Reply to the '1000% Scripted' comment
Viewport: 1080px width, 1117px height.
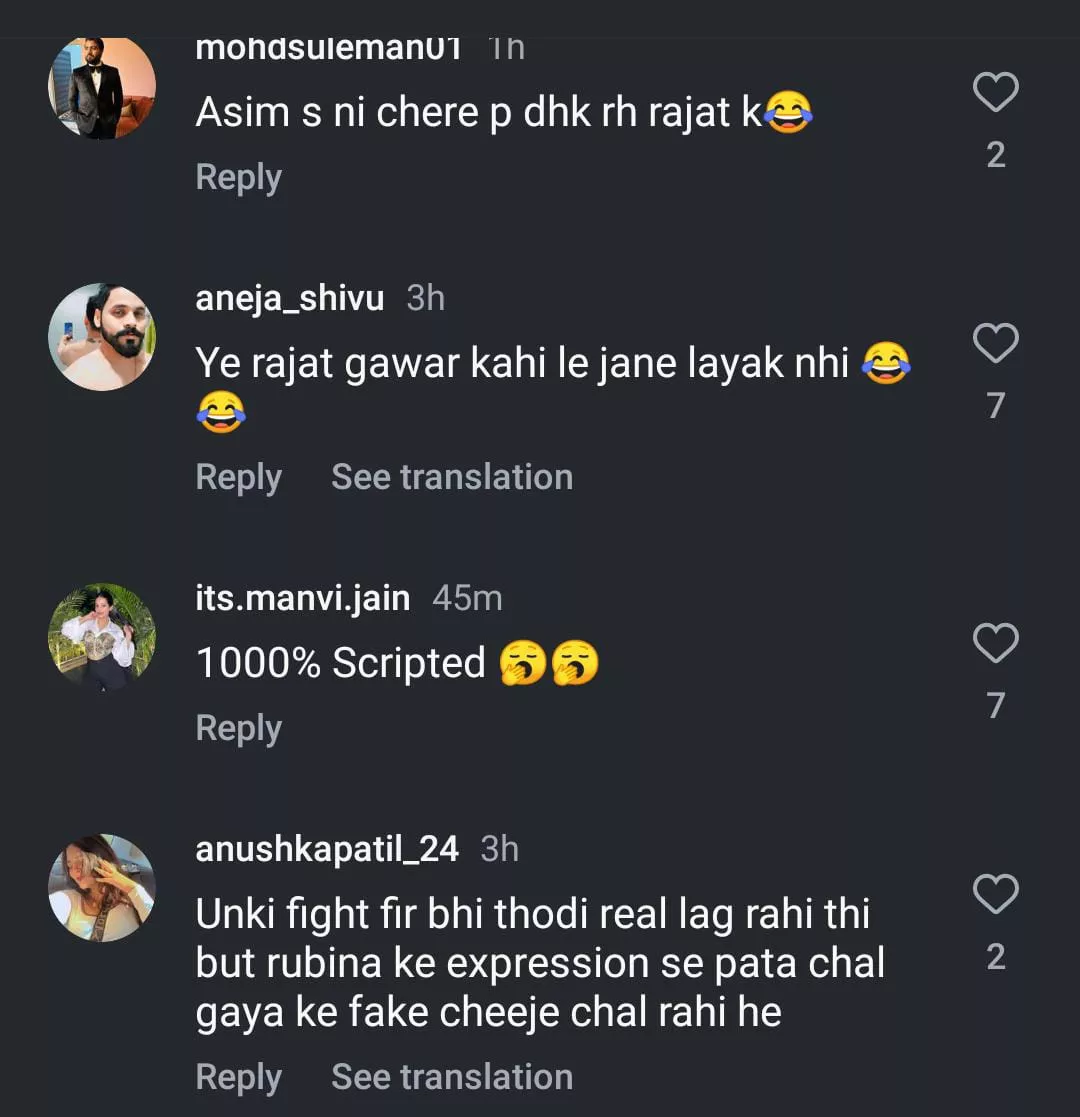(x=238, y=728)
